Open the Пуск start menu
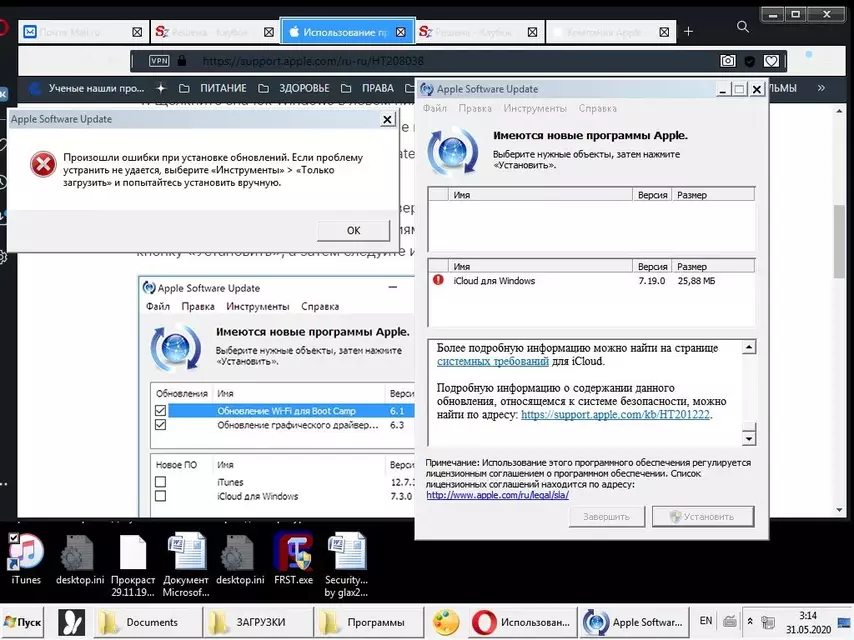 [x=22, y=623]
